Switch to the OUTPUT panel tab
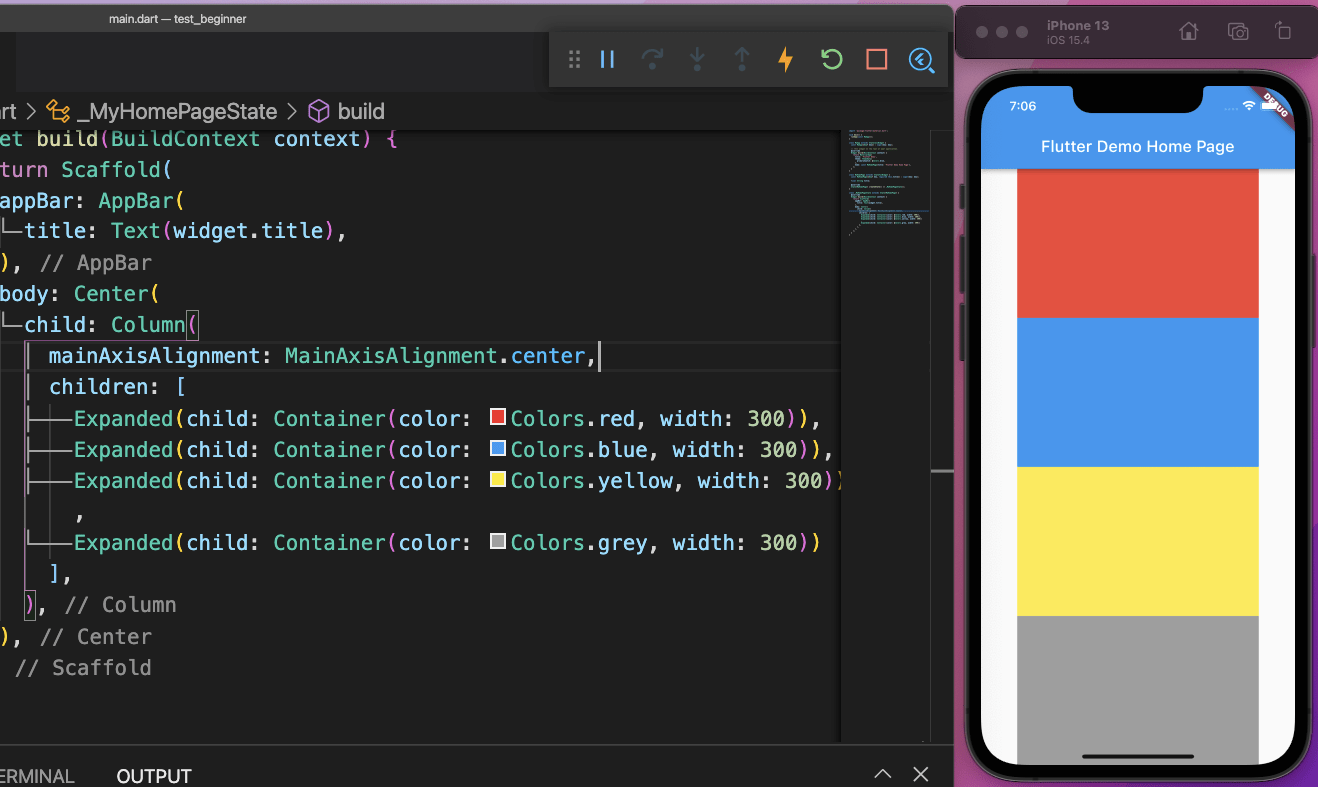1318x787 pixels. [153, 776]
